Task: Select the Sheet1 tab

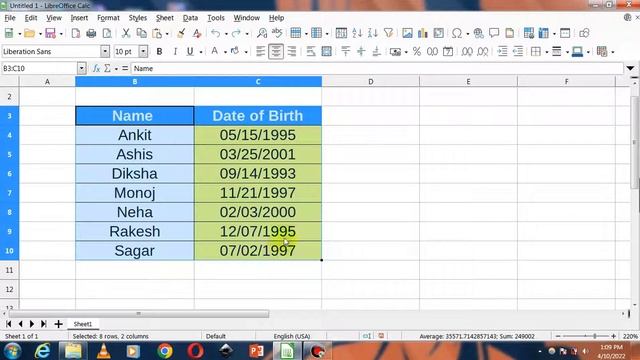Action: [82, 324]
